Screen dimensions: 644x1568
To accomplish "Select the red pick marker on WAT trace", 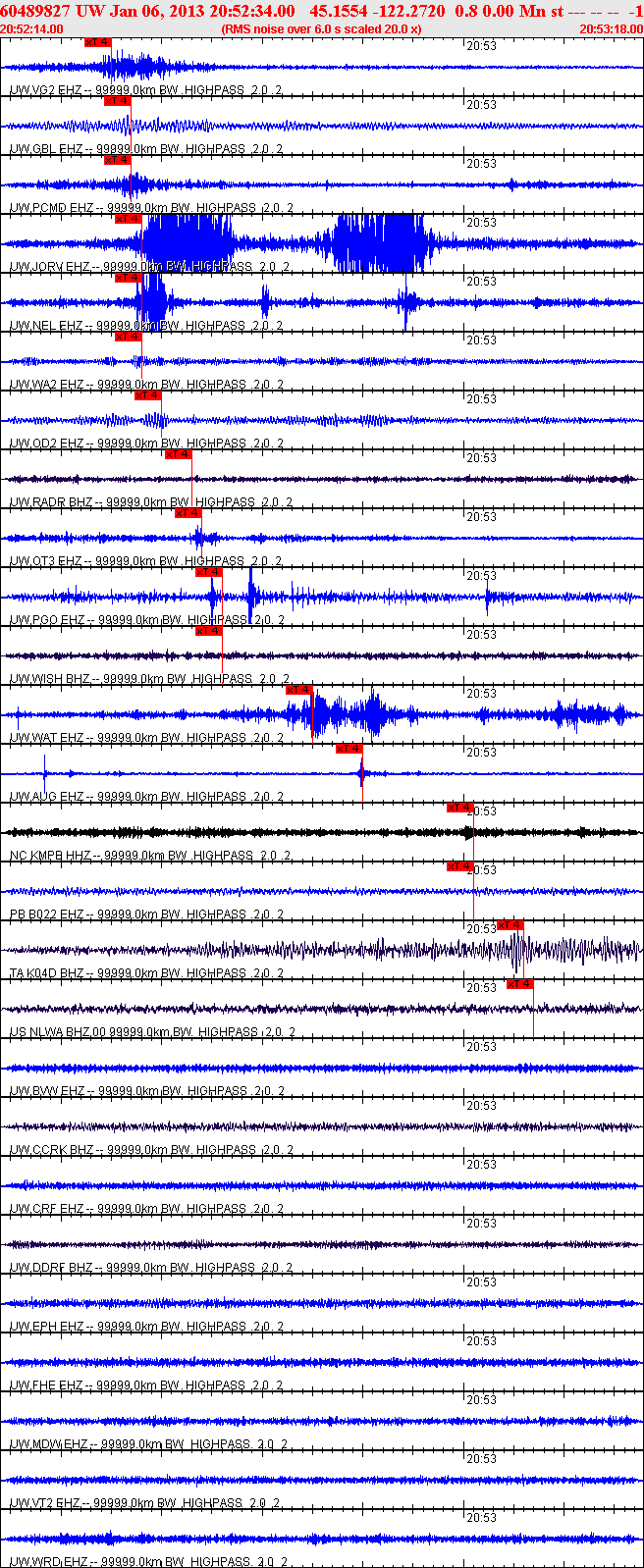I will click(299, 690).
